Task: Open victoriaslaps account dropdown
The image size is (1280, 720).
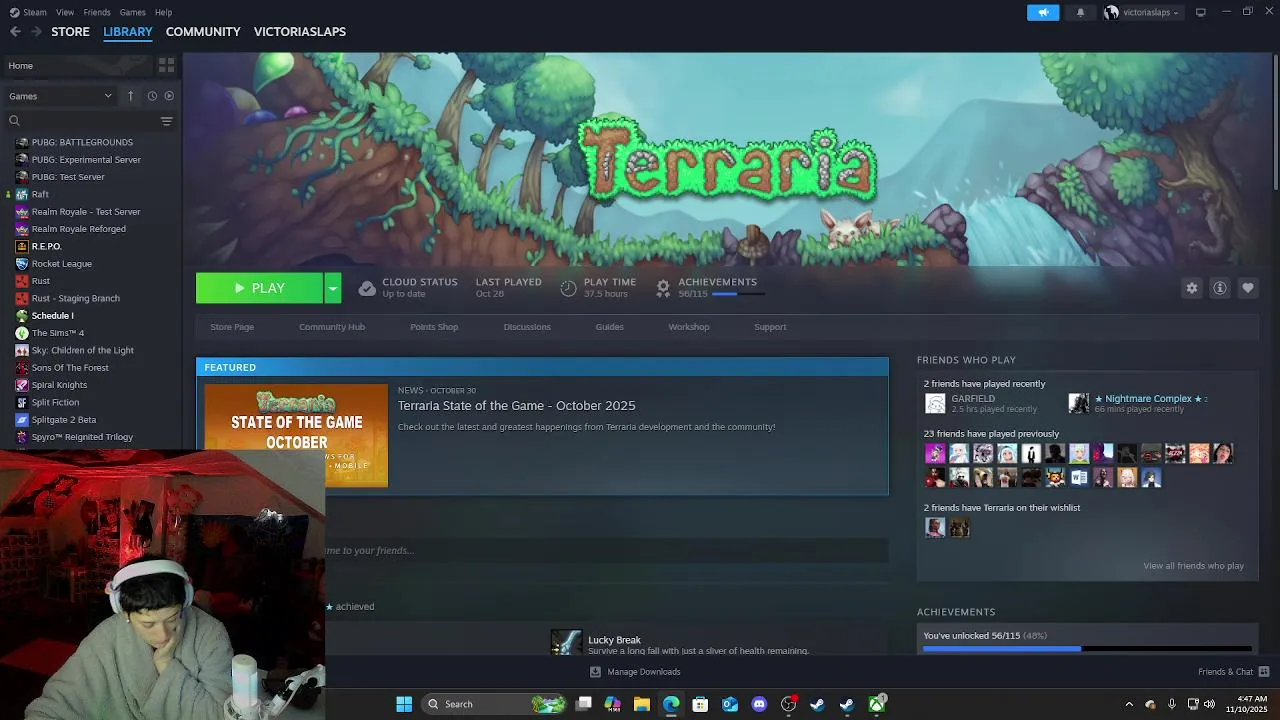Action: click(x=1142, y=12)
